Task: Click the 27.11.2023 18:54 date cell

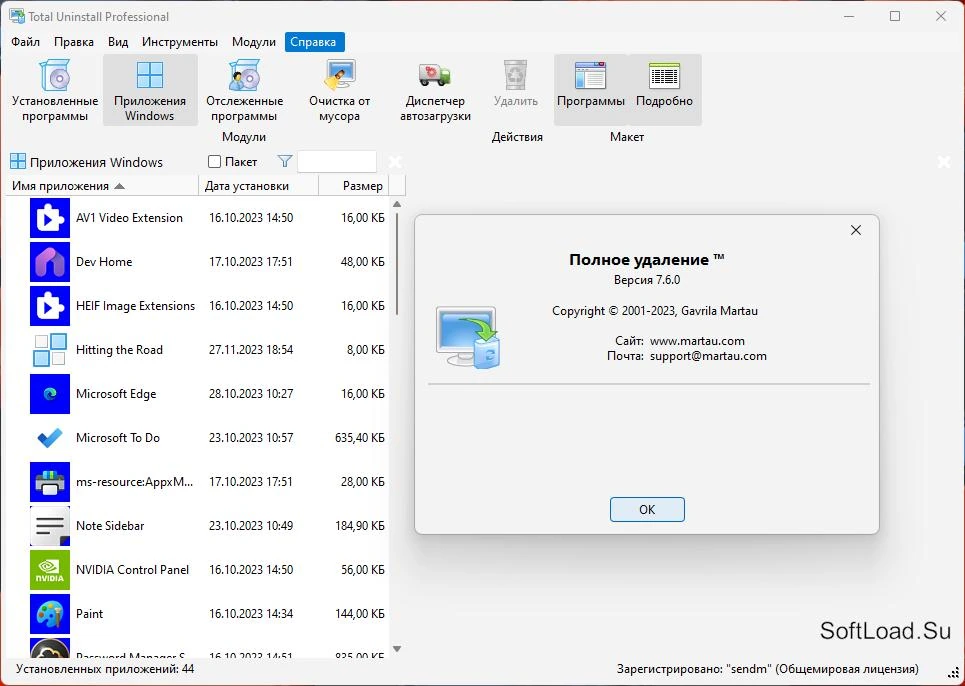Action: [251, 350]
